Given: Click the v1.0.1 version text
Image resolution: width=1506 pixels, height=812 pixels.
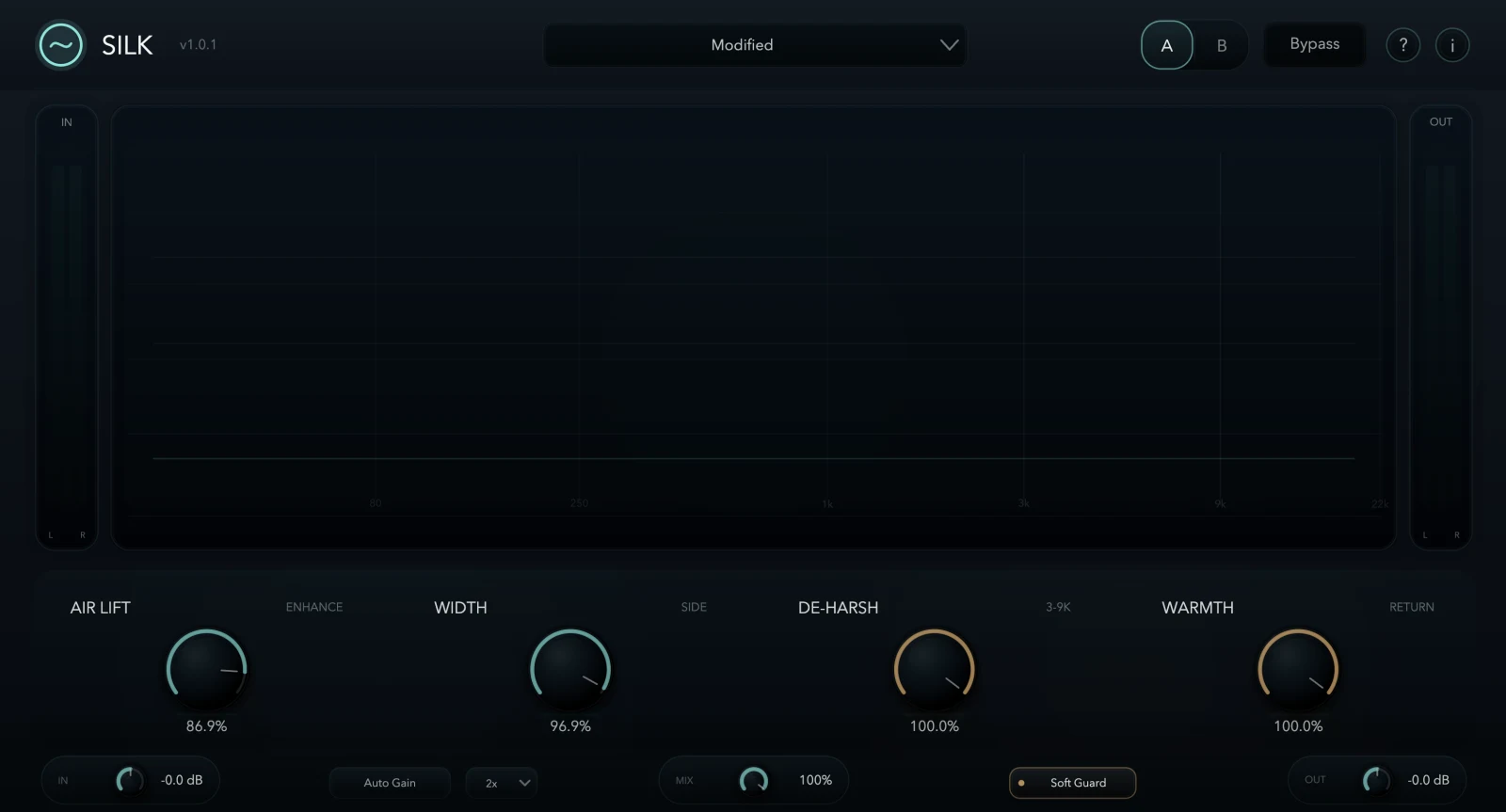Looking at the screenshot, I should click(x=198, y=44).
